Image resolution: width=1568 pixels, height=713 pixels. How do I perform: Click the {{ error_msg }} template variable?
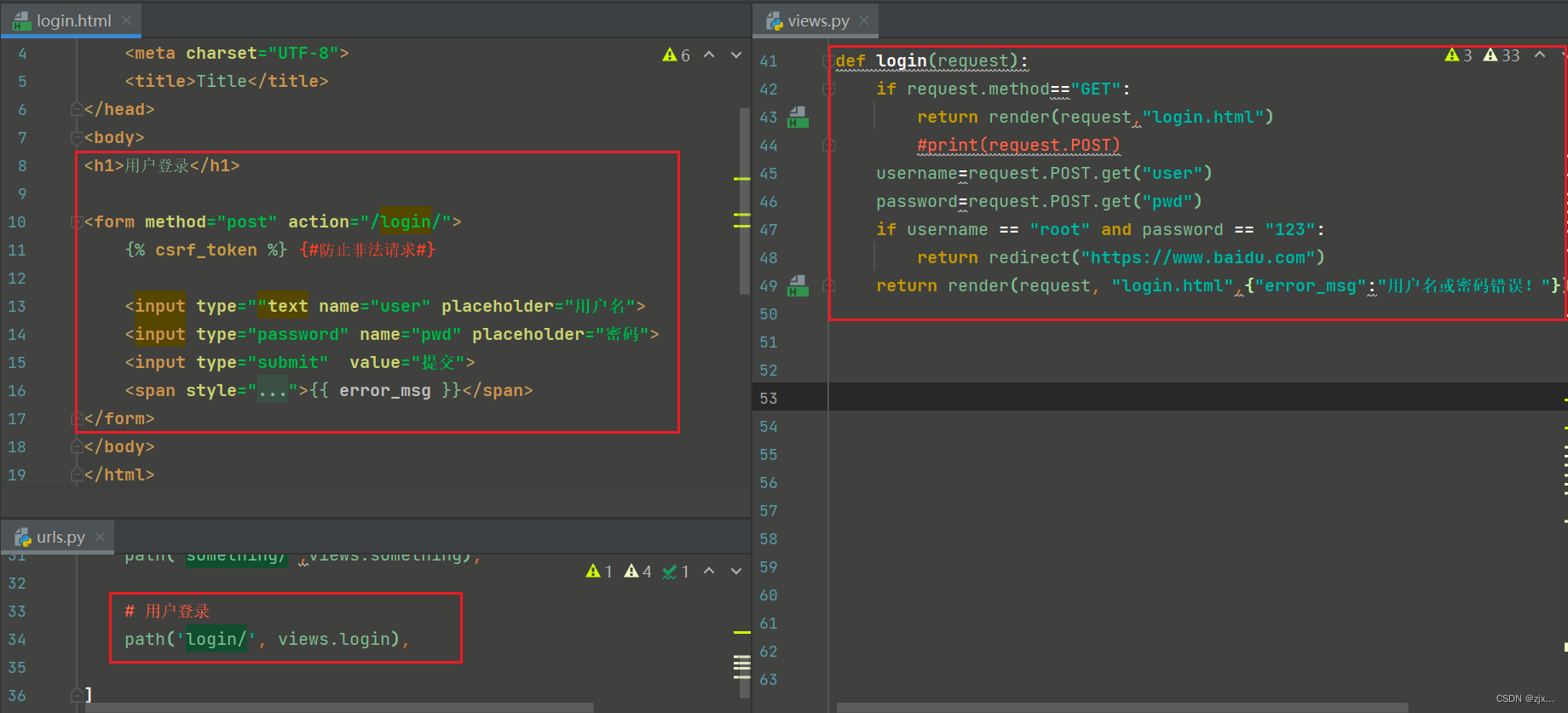point(386,390)
